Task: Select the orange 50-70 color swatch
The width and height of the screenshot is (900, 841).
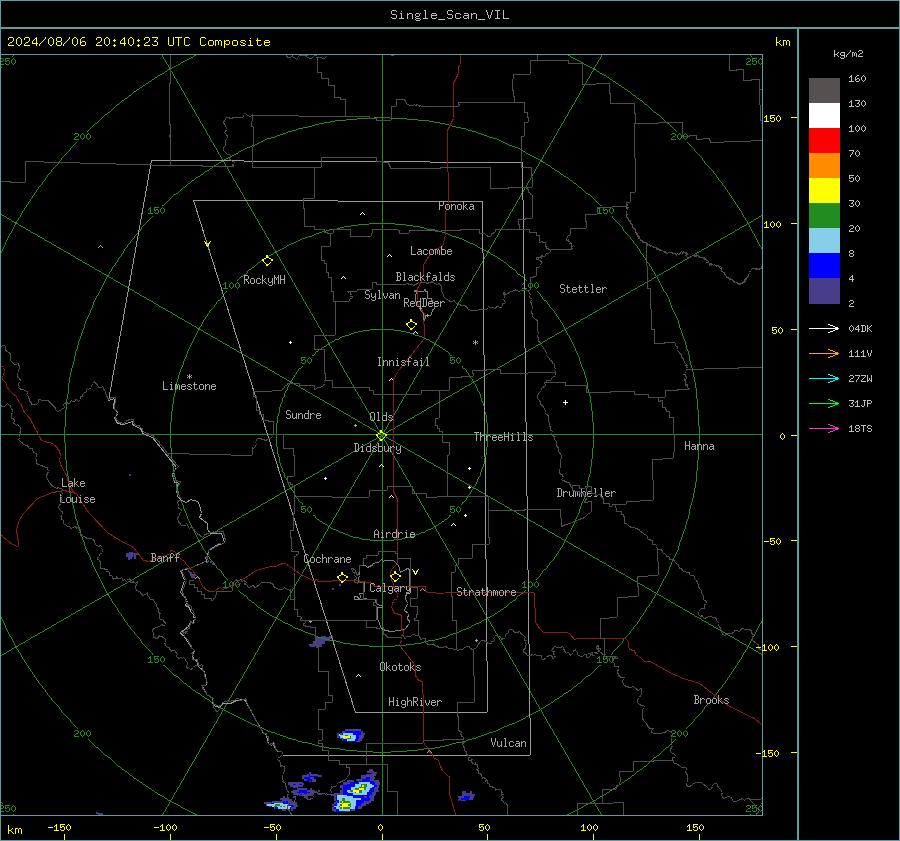Action: pyautogui.click(x=824, y=166)
